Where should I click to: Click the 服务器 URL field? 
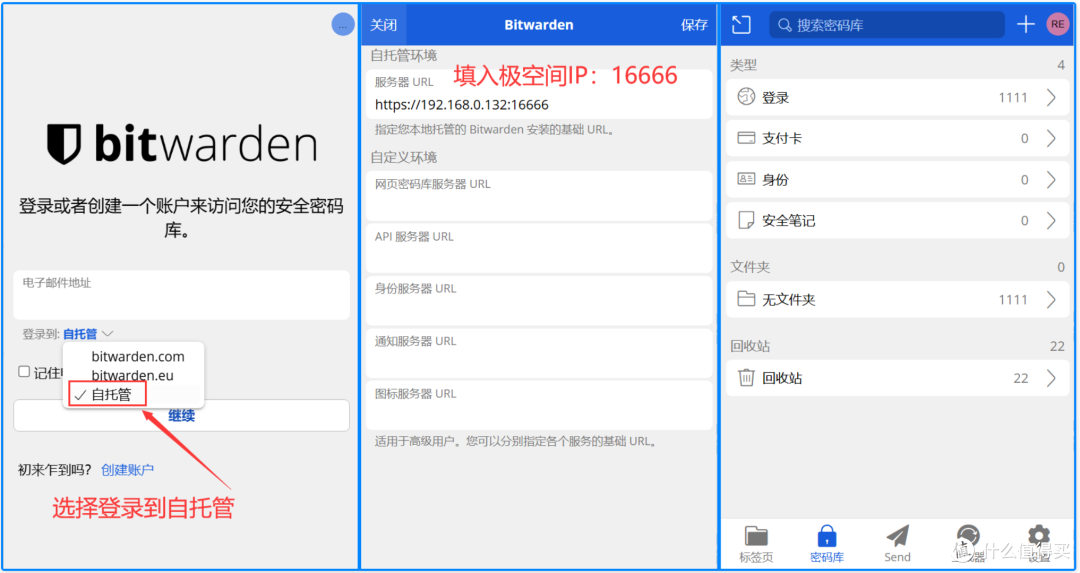coord(539,94)
